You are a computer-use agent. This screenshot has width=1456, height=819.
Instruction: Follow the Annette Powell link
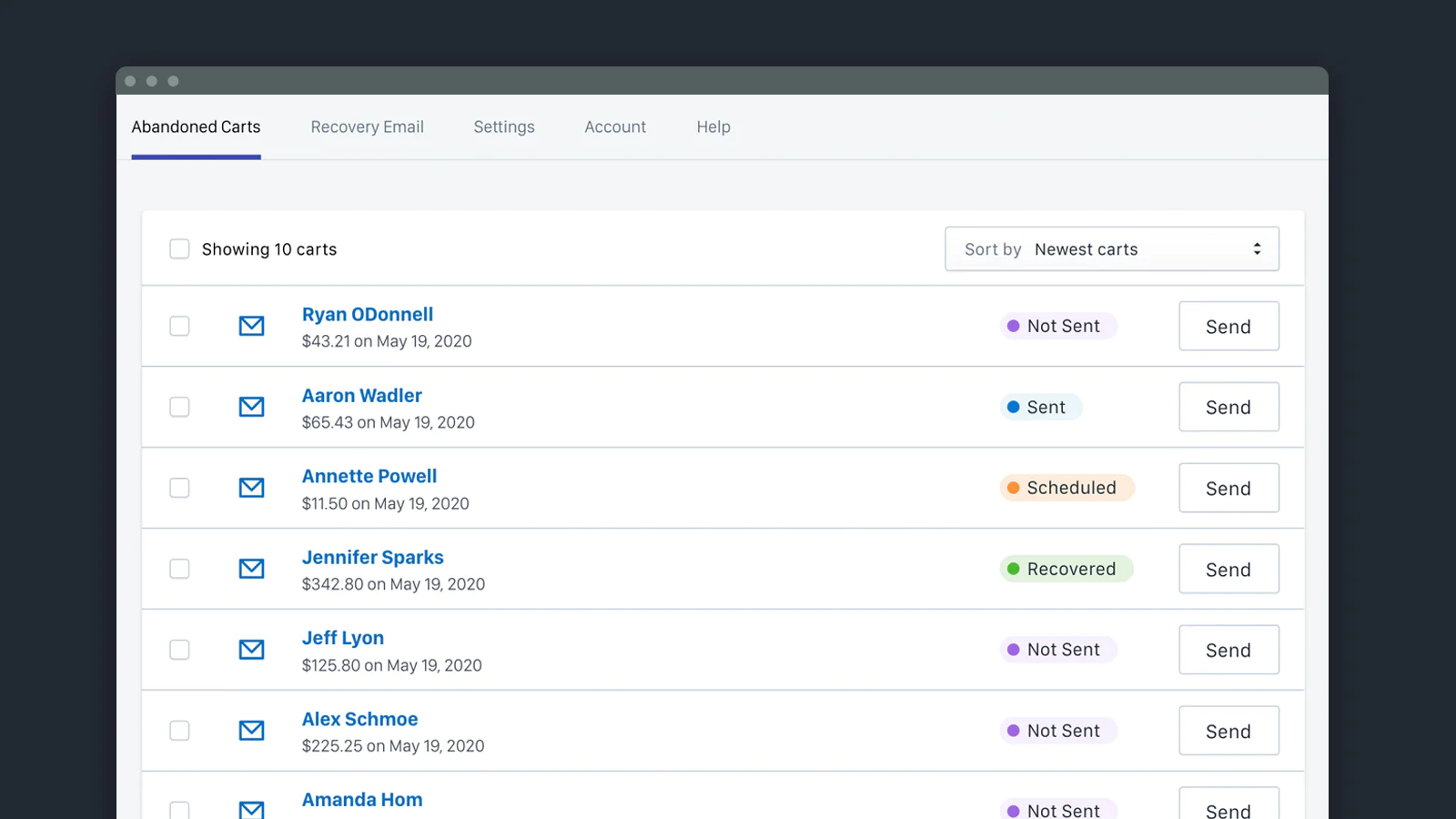[369, 476]
